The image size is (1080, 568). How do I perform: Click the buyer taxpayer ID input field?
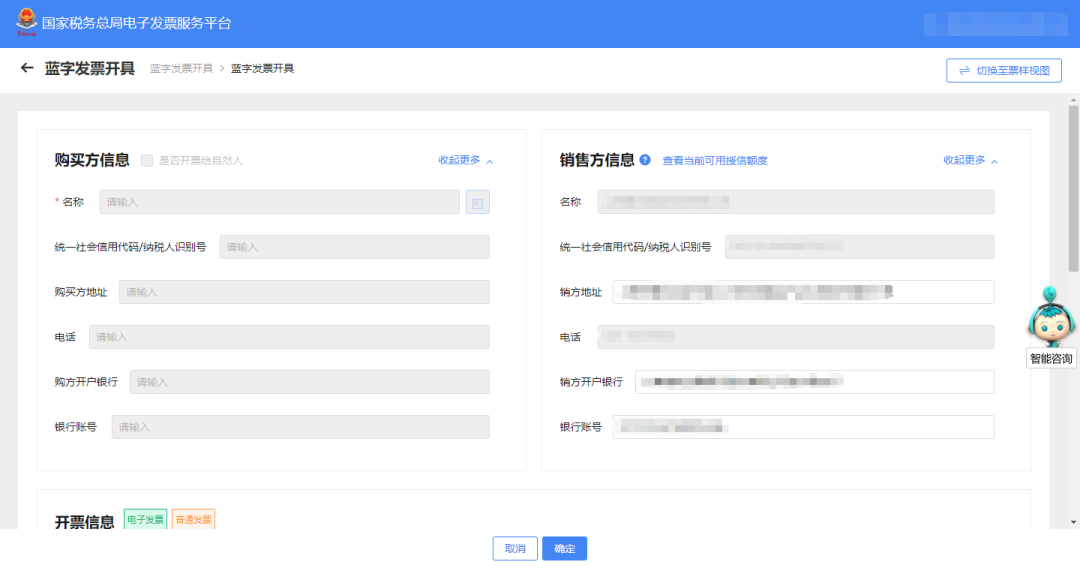click(x=354, y=247)
